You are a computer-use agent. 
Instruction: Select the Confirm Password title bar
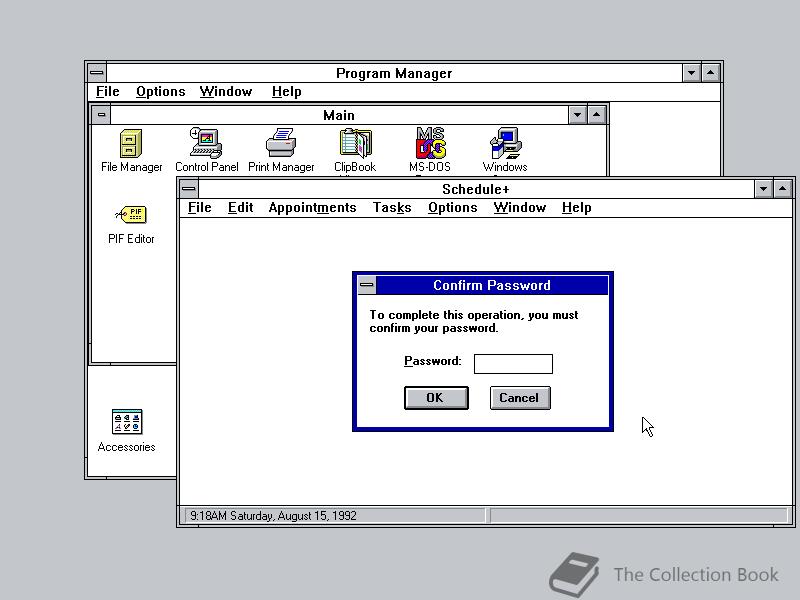[492, 285]
